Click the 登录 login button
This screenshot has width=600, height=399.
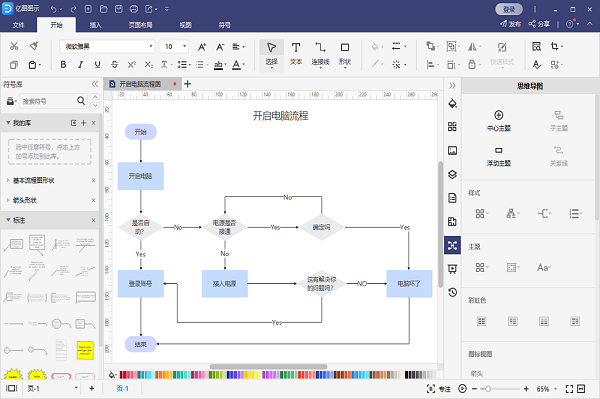click(509, 9)
